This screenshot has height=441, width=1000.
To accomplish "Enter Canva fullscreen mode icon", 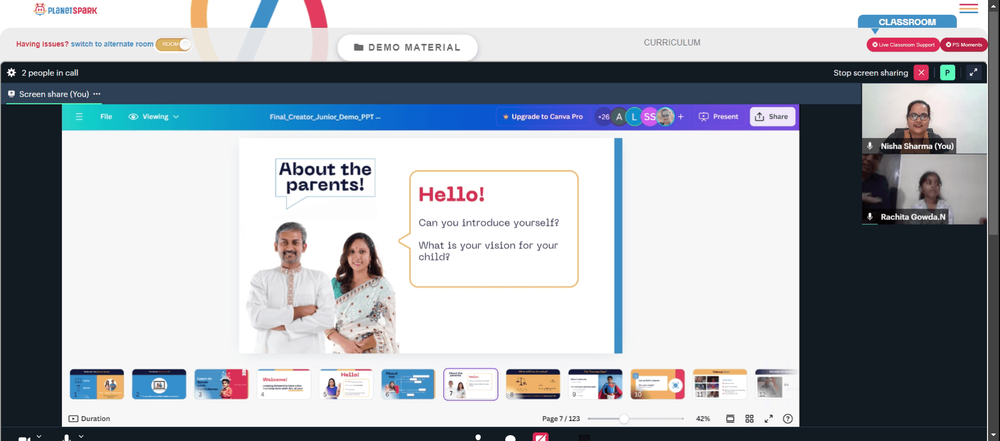I will coord(768,419).
